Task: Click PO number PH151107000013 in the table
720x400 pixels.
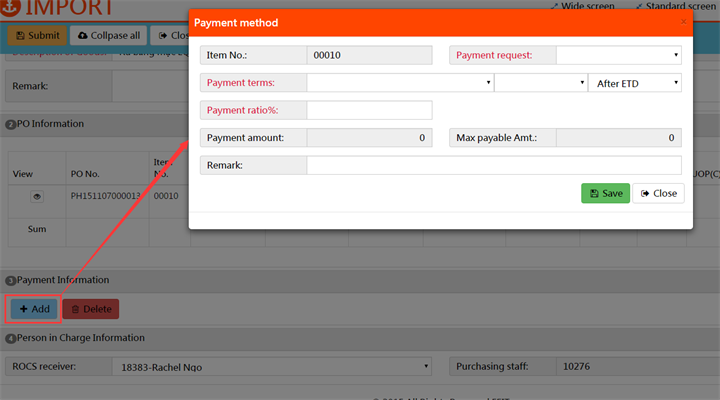Action: point(103,197)
